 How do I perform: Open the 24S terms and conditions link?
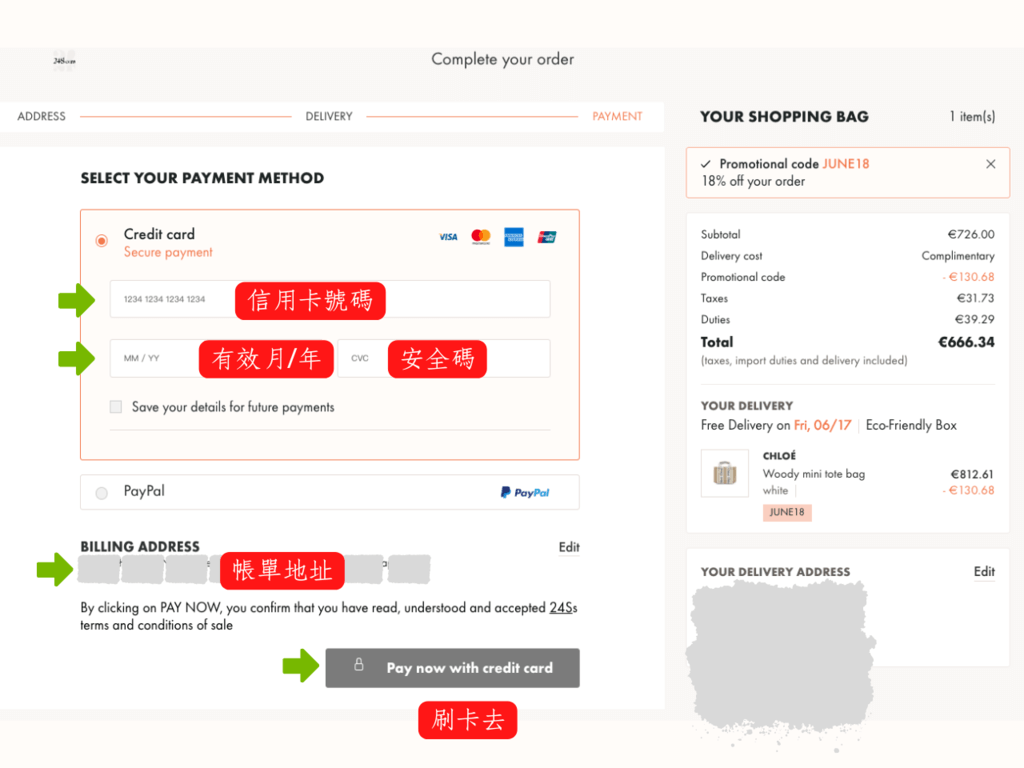(x=563, y=608)
